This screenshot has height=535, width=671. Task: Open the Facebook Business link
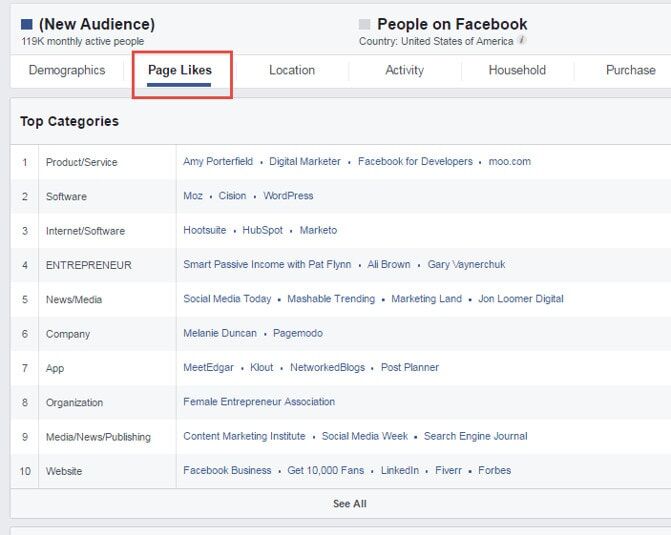(x=227, y=470)
